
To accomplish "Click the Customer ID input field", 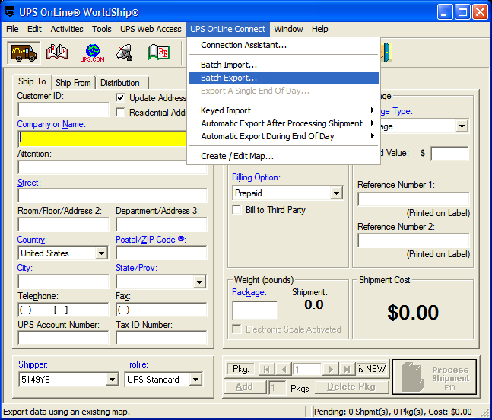I will coord(63,110).
